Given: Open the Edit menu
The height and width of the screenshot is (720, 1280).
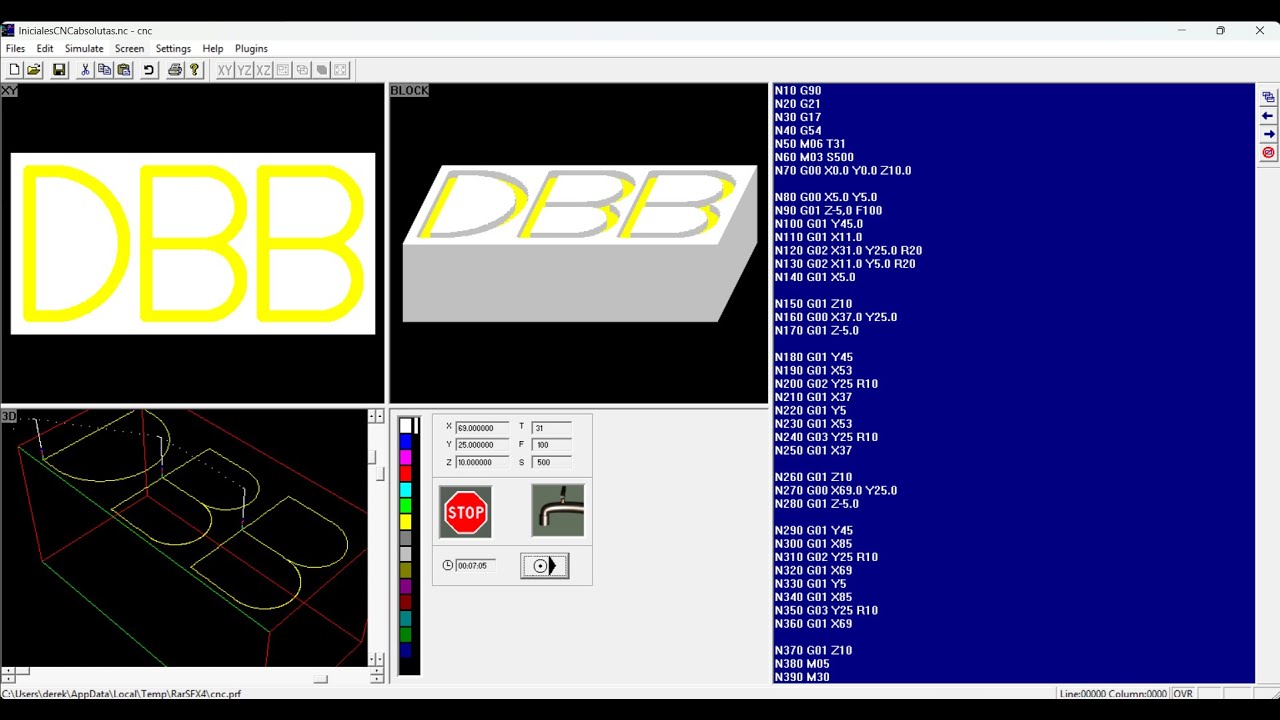Looking at the screenshot, I should tap(45, 48).
